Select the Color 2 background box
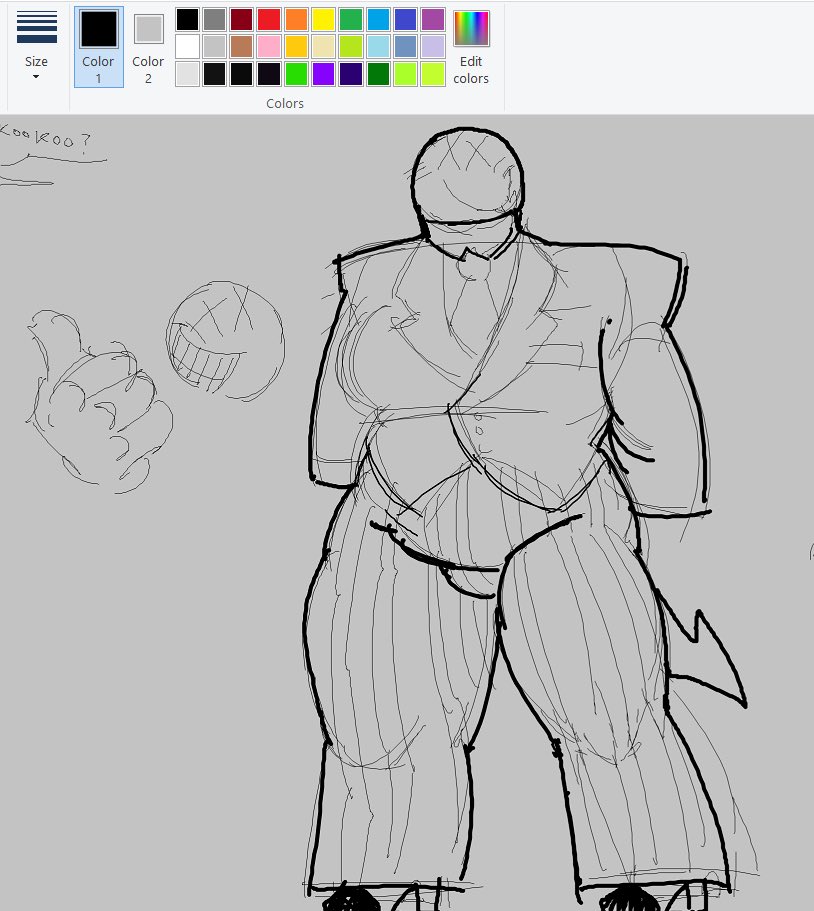The width and height of the screenshot is (814, 911). pos(148,47)
